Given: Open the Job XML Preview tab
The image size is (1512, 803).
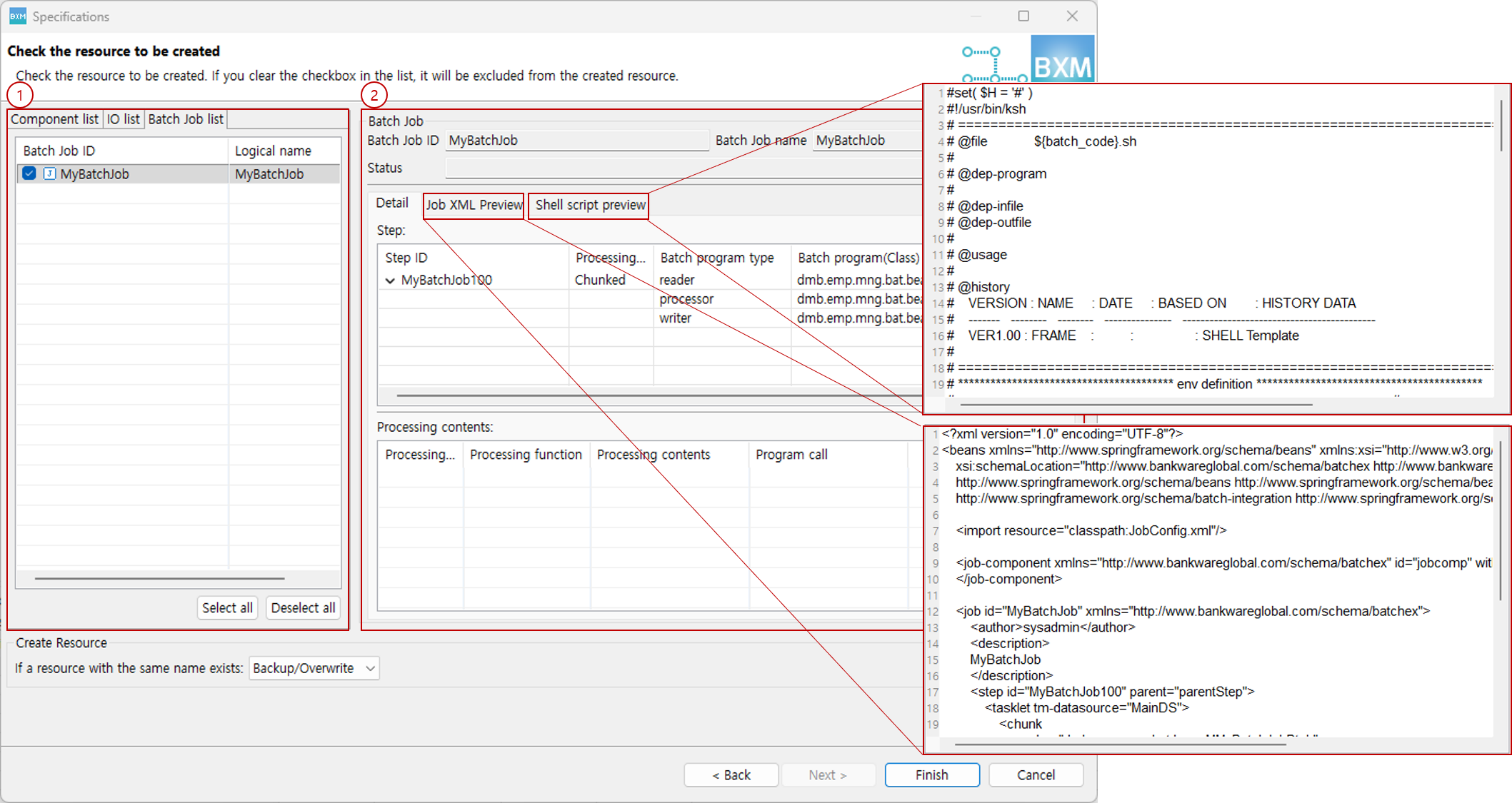Looking at the screenshot, I should point(473,205).
